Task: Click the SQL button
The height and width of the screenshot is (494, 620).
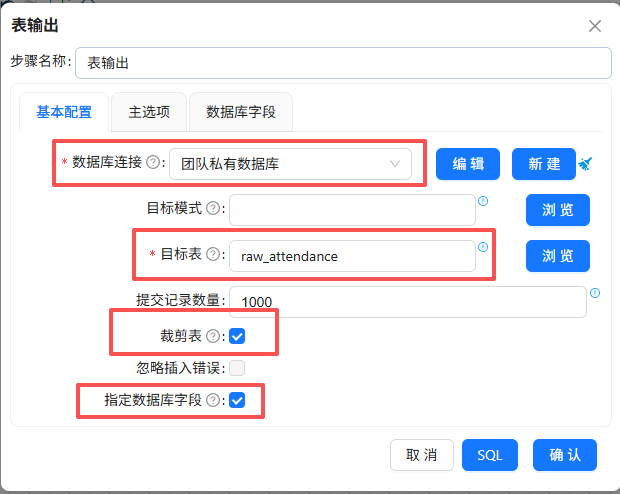Action: pyautogui.click(x=490, y=455)
